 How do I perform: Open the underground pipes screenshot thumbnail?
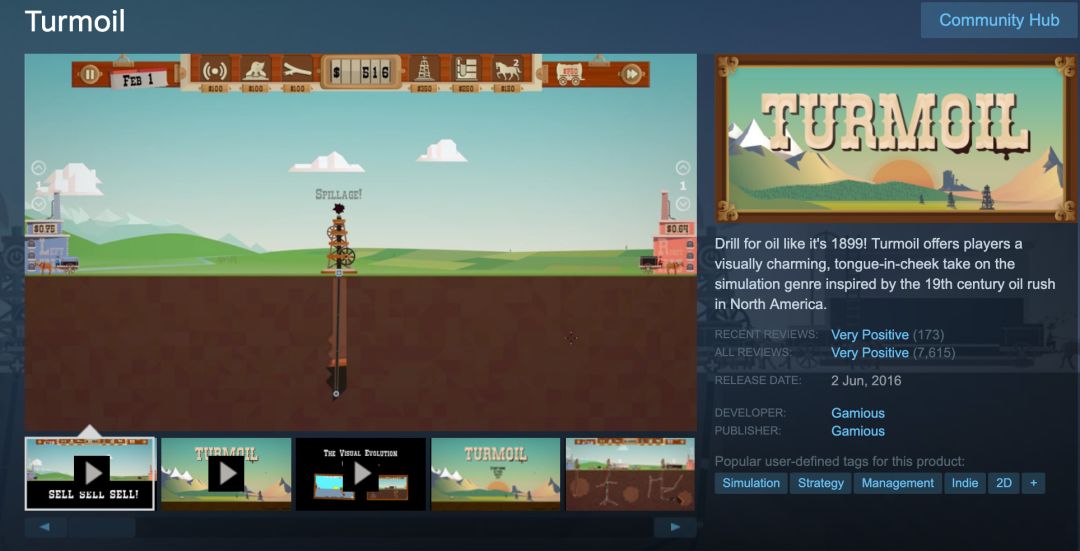tap(630, 474)
